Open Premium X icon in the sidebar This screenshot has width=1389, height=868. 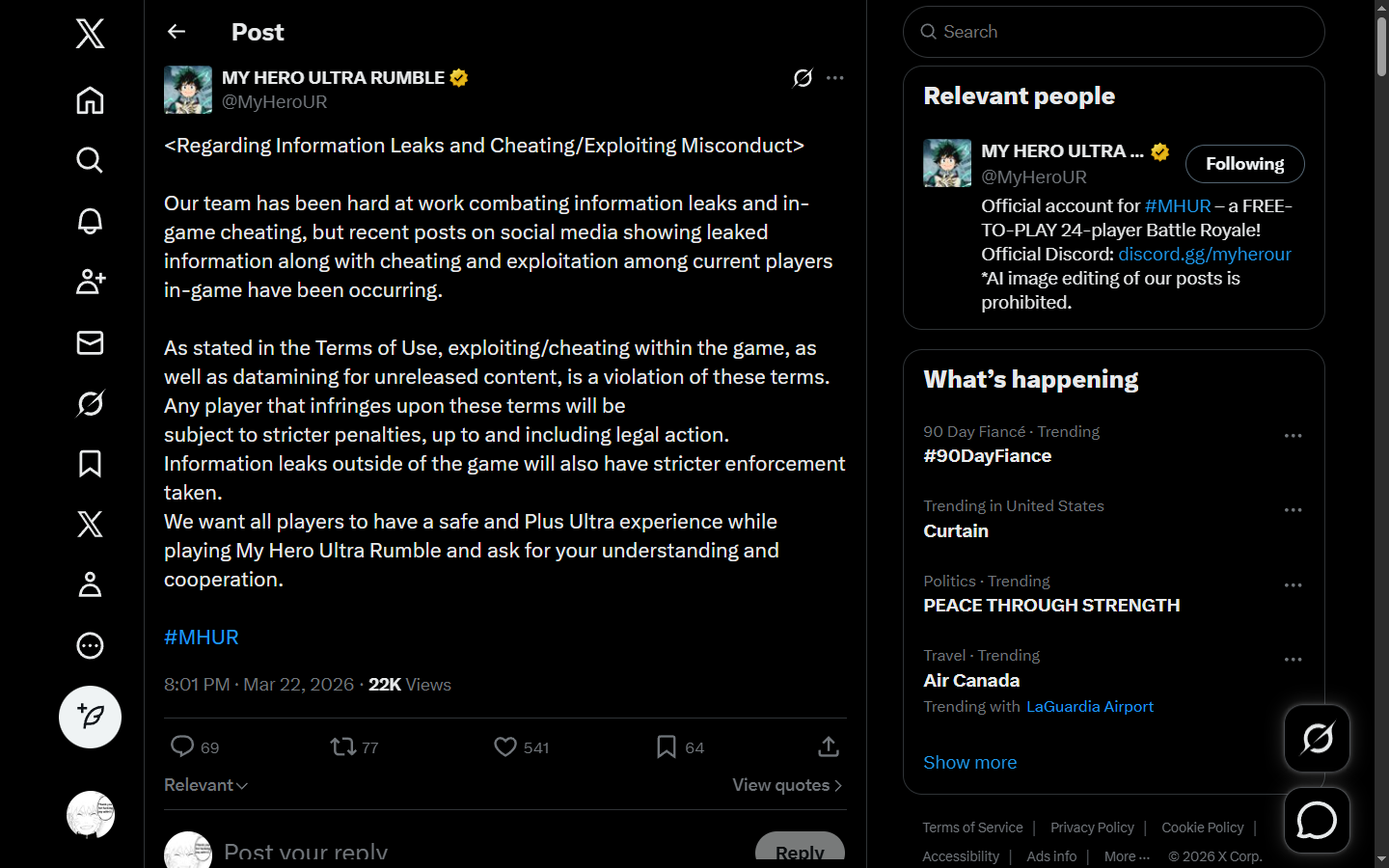point(90,524)
